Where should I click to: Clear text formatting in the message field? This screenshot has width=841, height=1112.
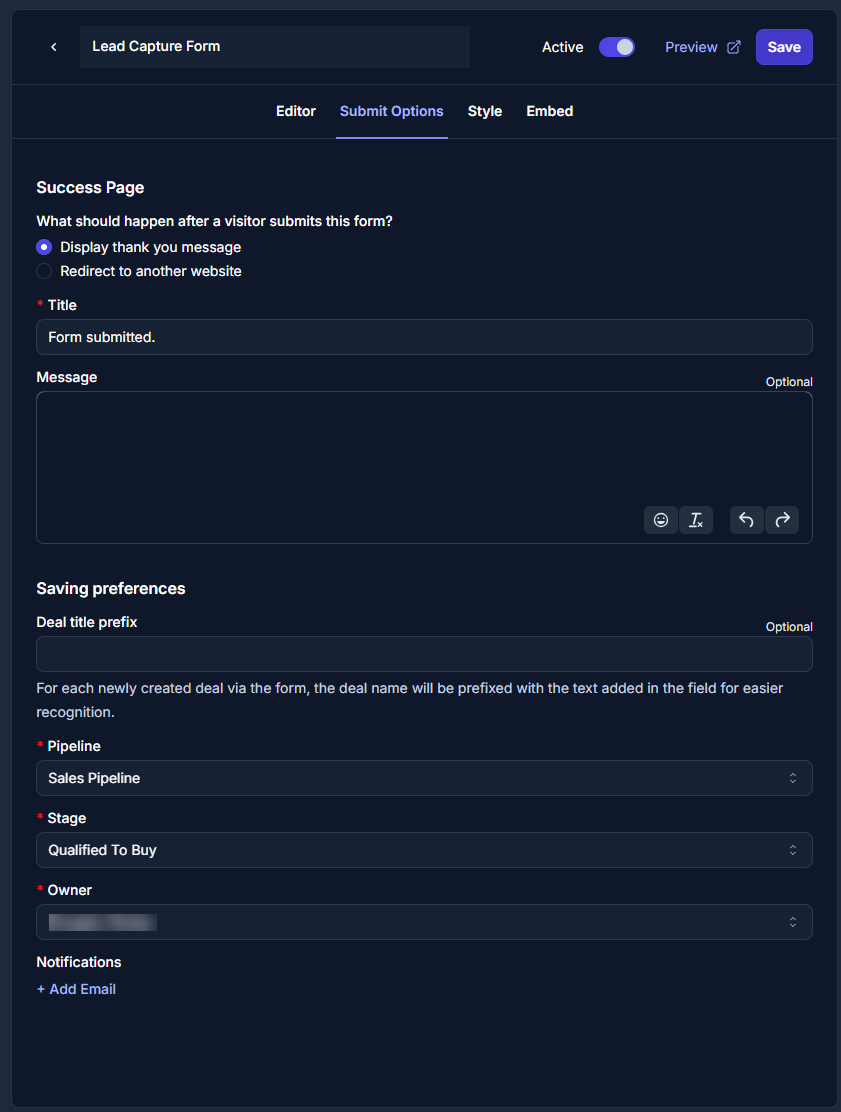(x=696, y=520)
